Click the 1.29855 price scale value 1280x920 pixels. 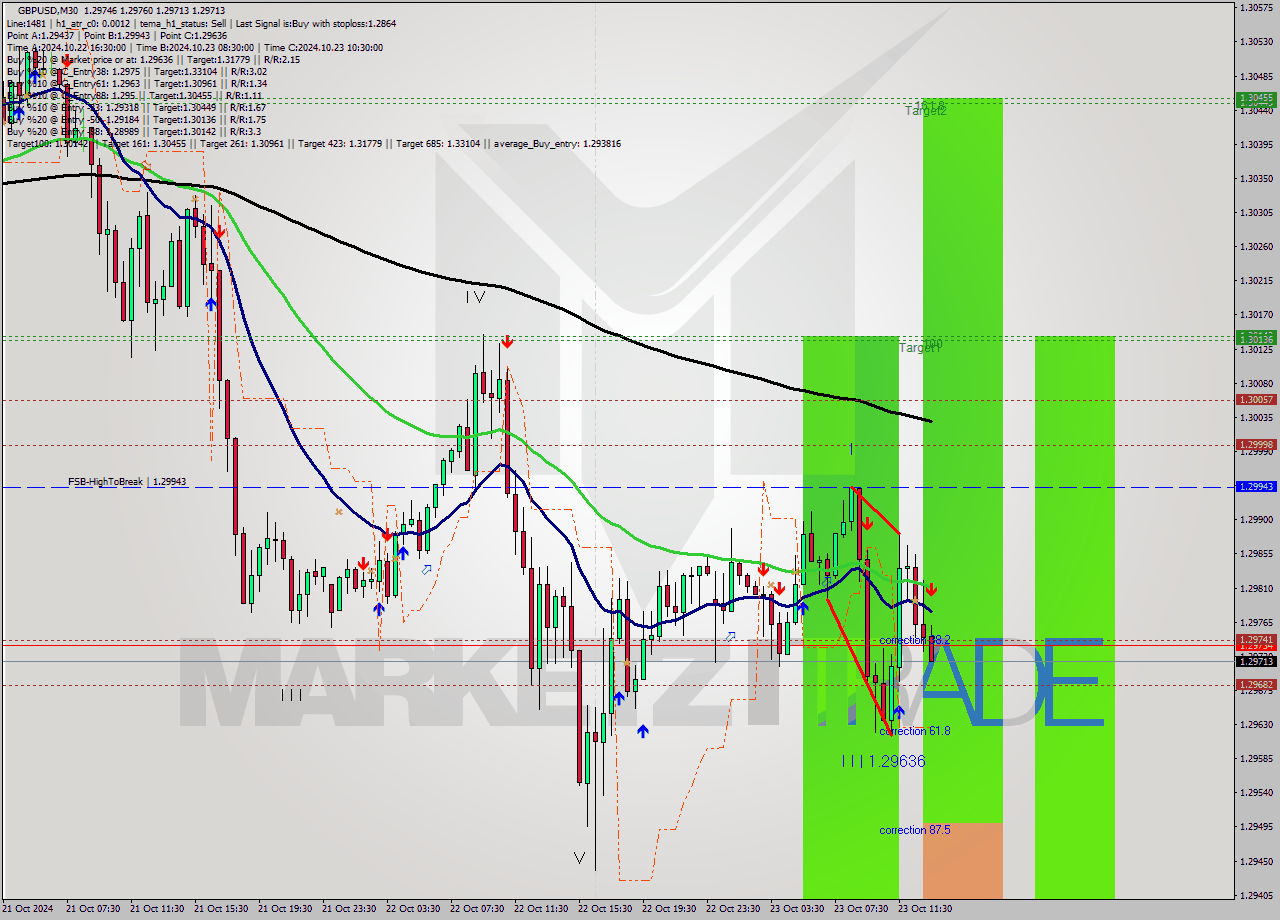click(1256, 553)
